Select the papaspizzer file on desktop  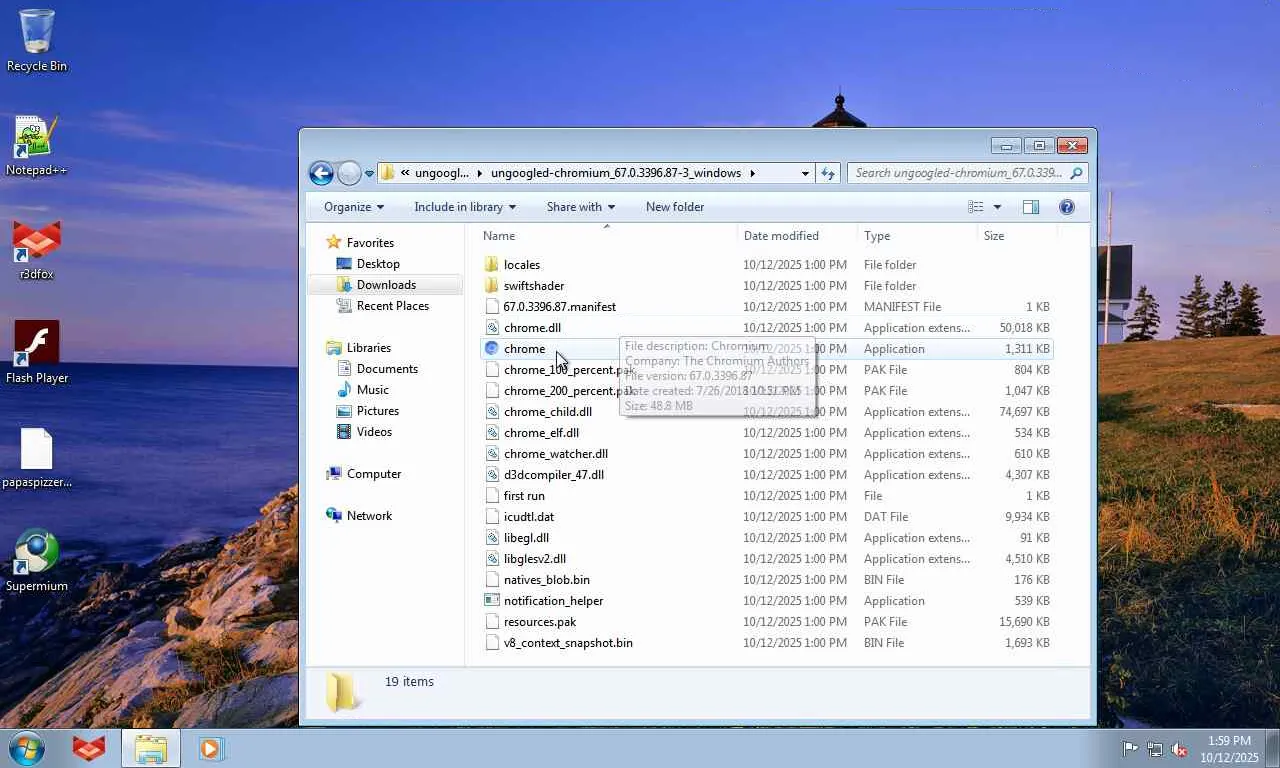37,458
